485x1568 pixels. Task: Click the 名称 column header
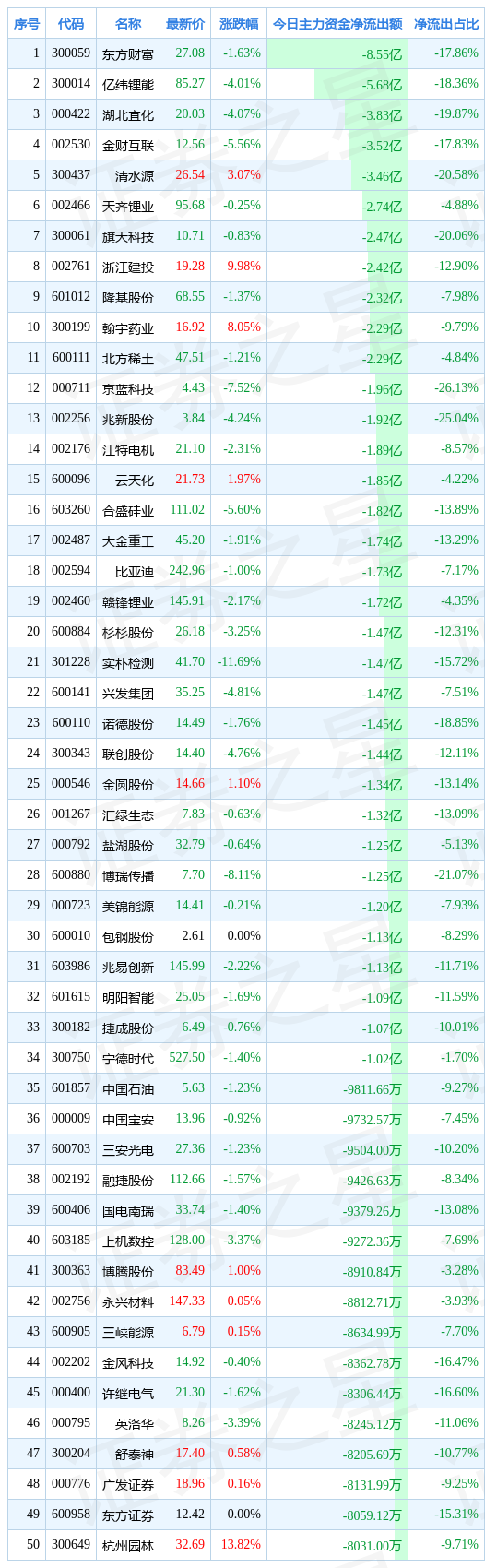coord(128,24)
